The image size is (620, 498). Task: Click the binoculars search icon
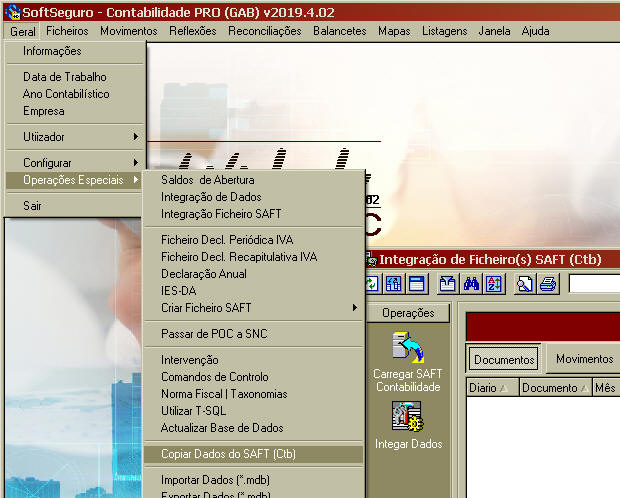[x=471, y=284]
